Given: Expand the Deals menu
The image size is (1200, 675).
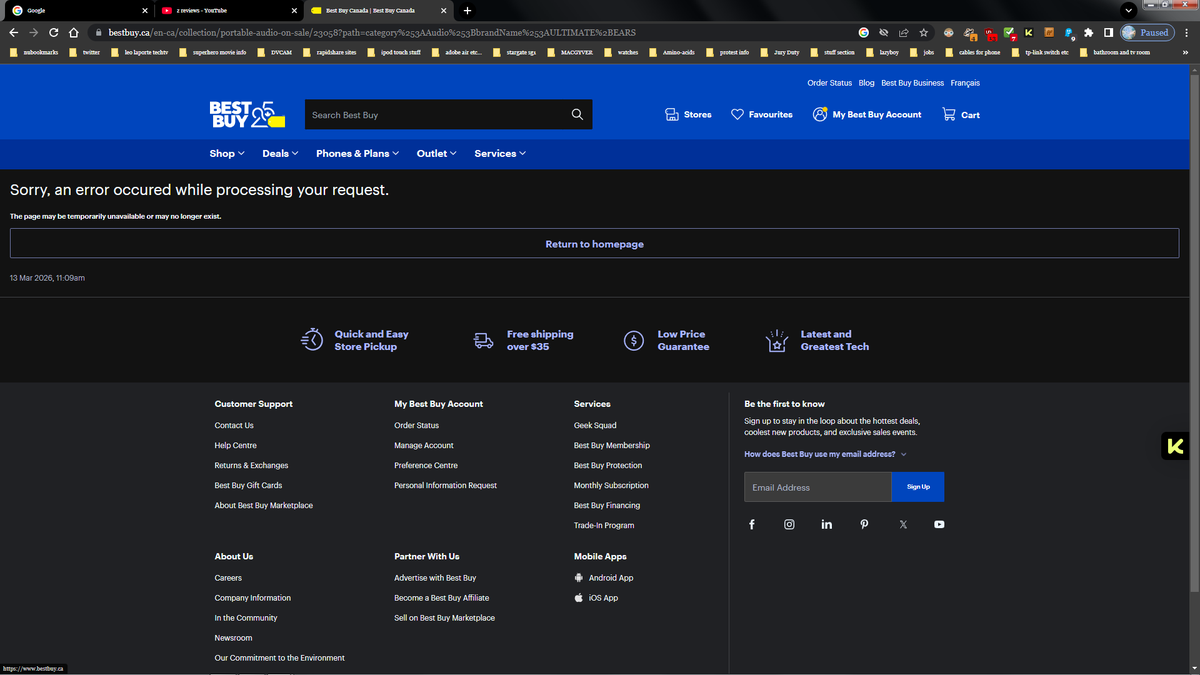Looking at the screenshot, I should [280, 153].
